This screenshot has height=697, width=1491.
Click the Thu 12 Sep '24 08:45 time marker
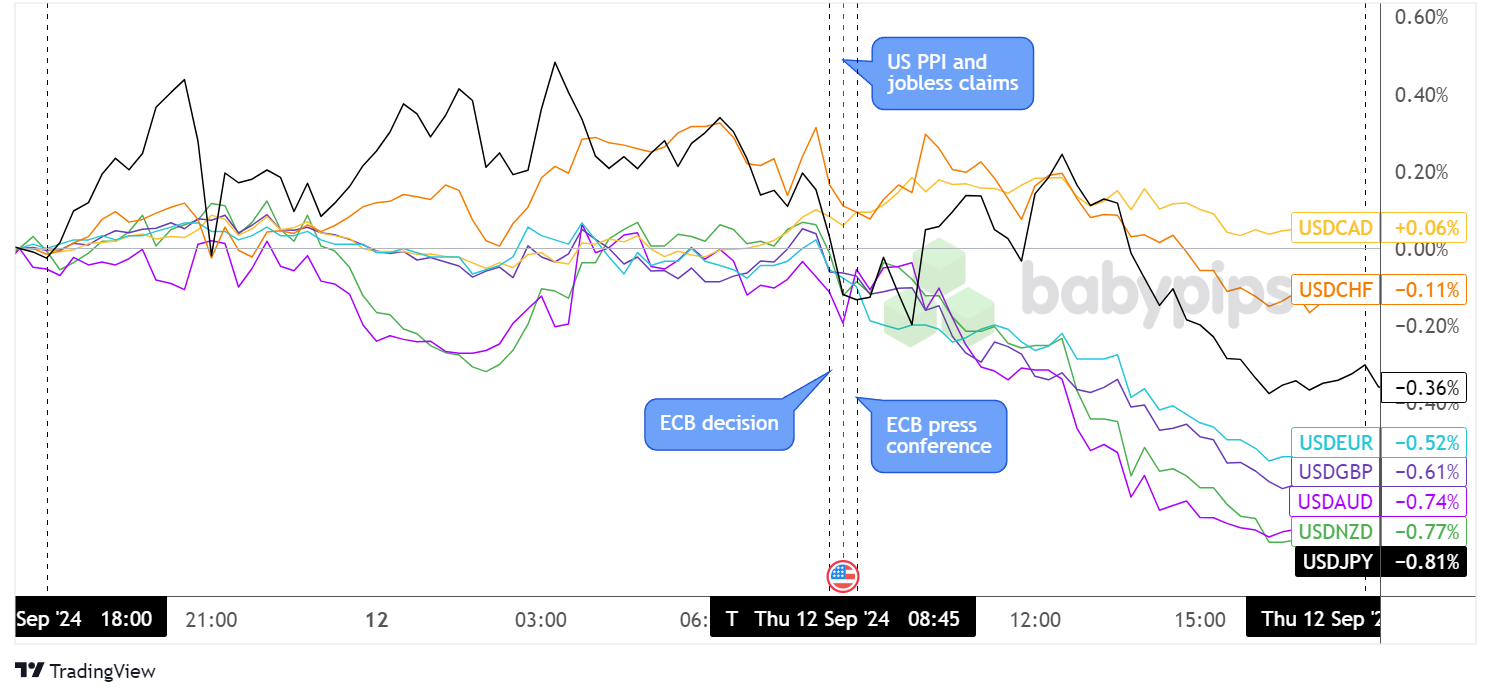843,619
